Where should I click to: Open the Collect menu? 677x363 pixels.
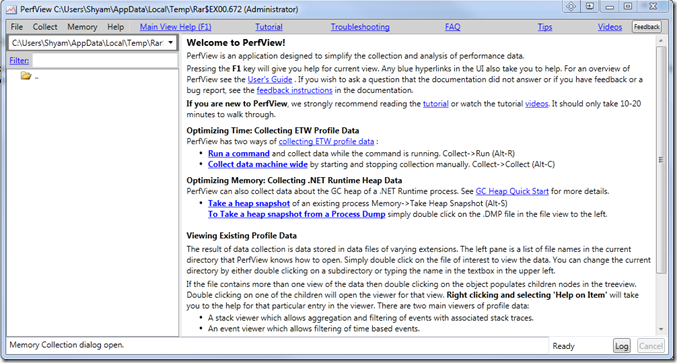click(45, 27)
